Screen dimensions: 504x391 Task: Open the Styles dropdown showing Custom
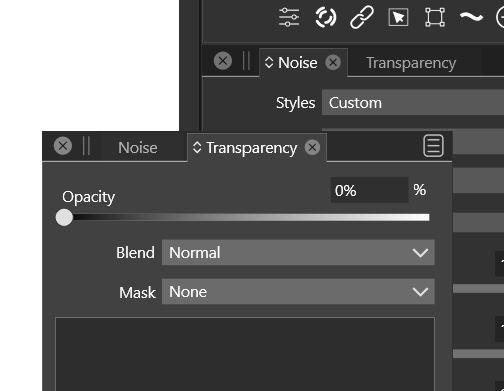413,103
